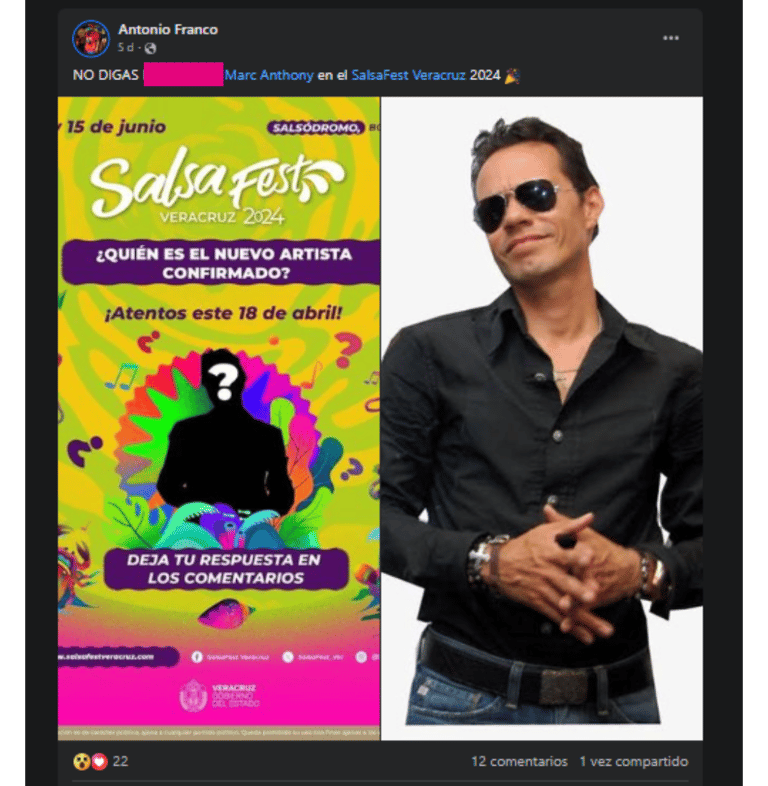Click the wow reaction emoji icon
The height and width of the screenshot is (786, 768).
[82, 761]
